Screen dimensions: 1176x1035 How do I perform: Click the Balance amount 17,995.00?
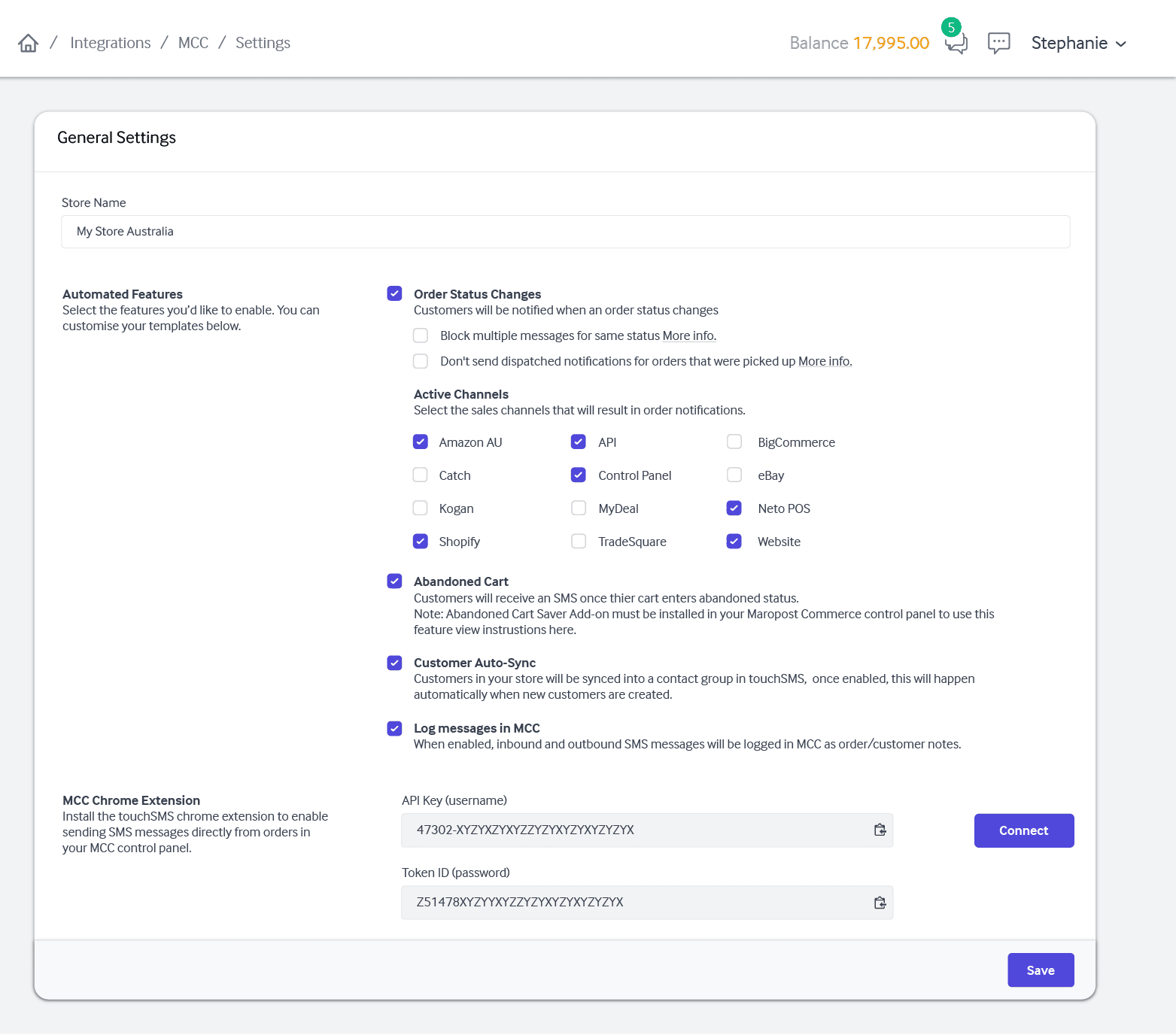pyautogui.click(x=891, y=43)
